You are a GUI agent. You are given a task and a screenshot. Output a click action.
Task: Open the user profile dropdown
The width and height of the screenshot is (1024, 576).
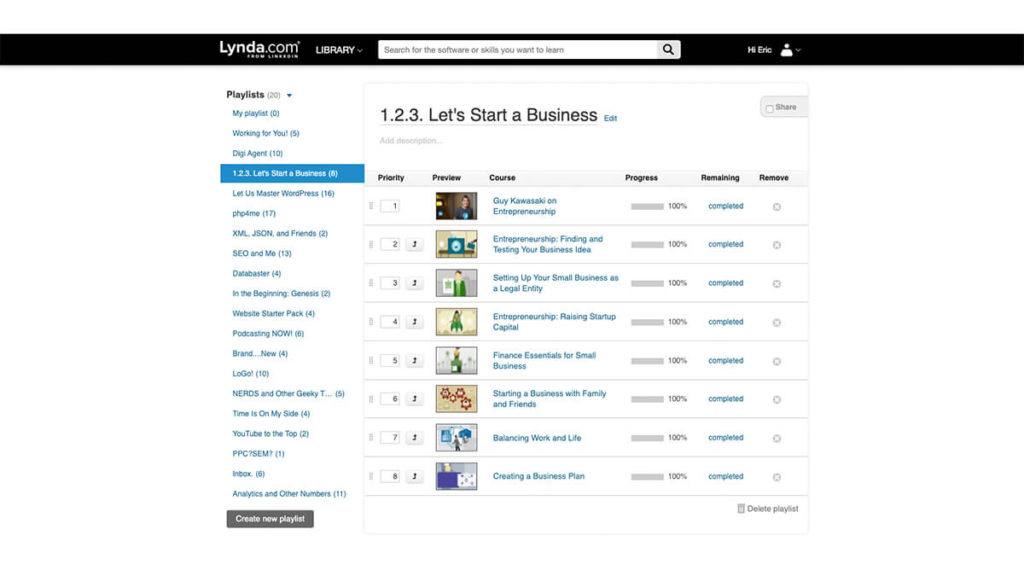click(791, 50)
